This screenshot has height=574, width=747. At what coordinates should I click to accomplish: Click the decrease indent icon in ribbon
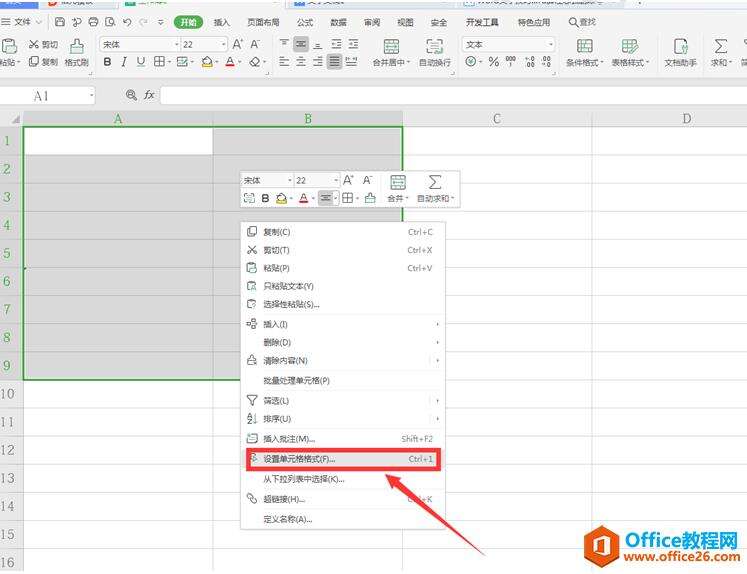click(336, 44)
